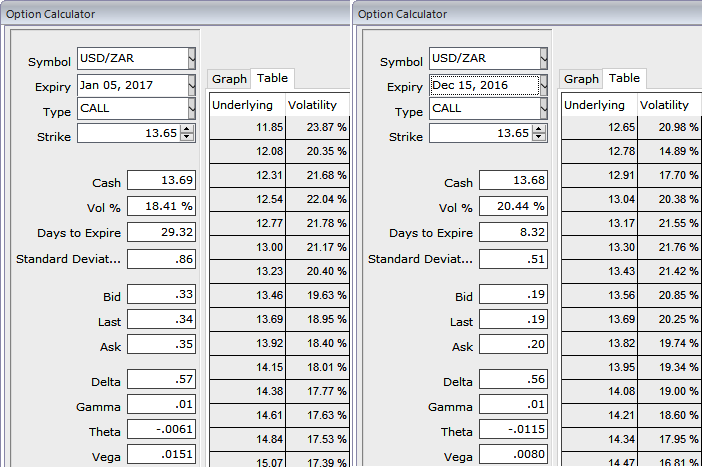Click Strike stepper in left calculator
Screen dimensions: 702x467
(x=187, y=133)
